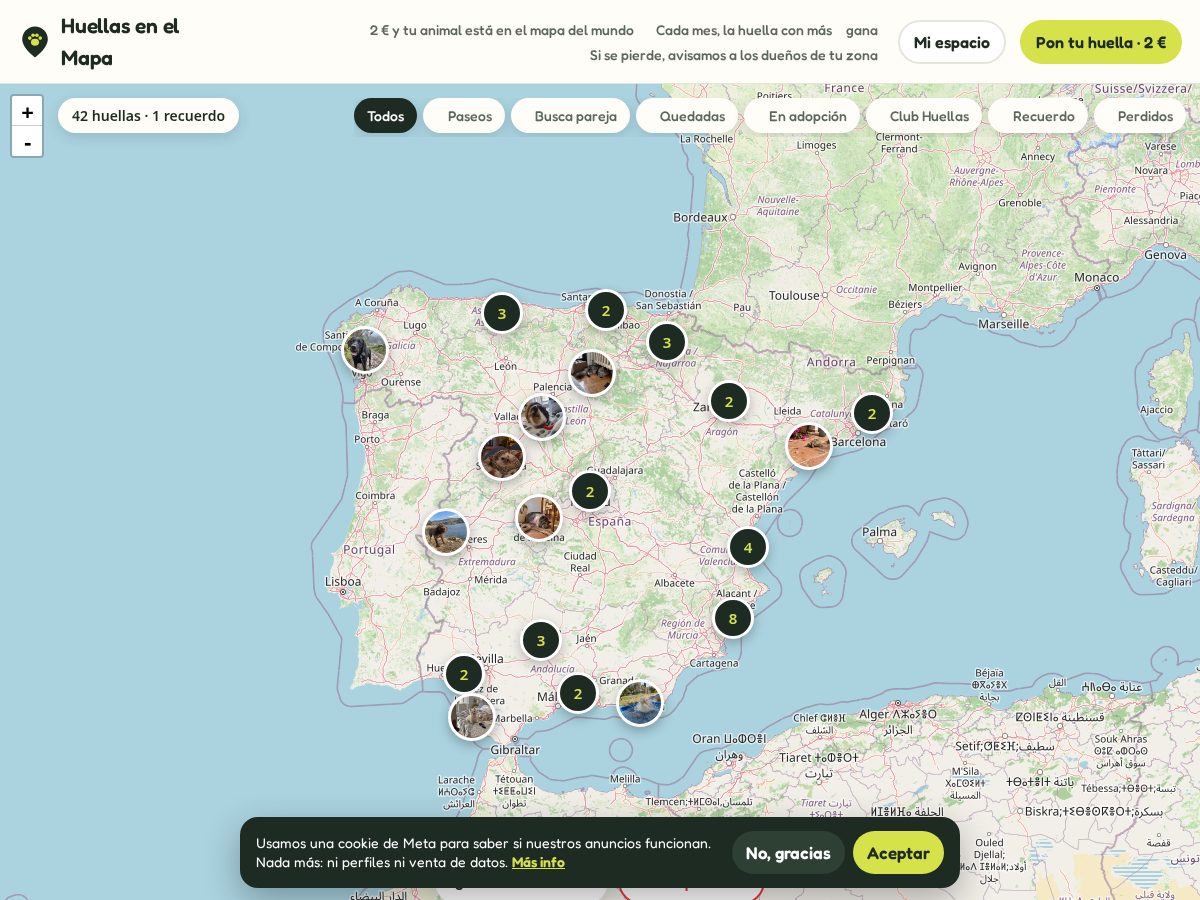Filter the map by Paseos
This screenshot has height=900, width=1200.
pos(464,116)
